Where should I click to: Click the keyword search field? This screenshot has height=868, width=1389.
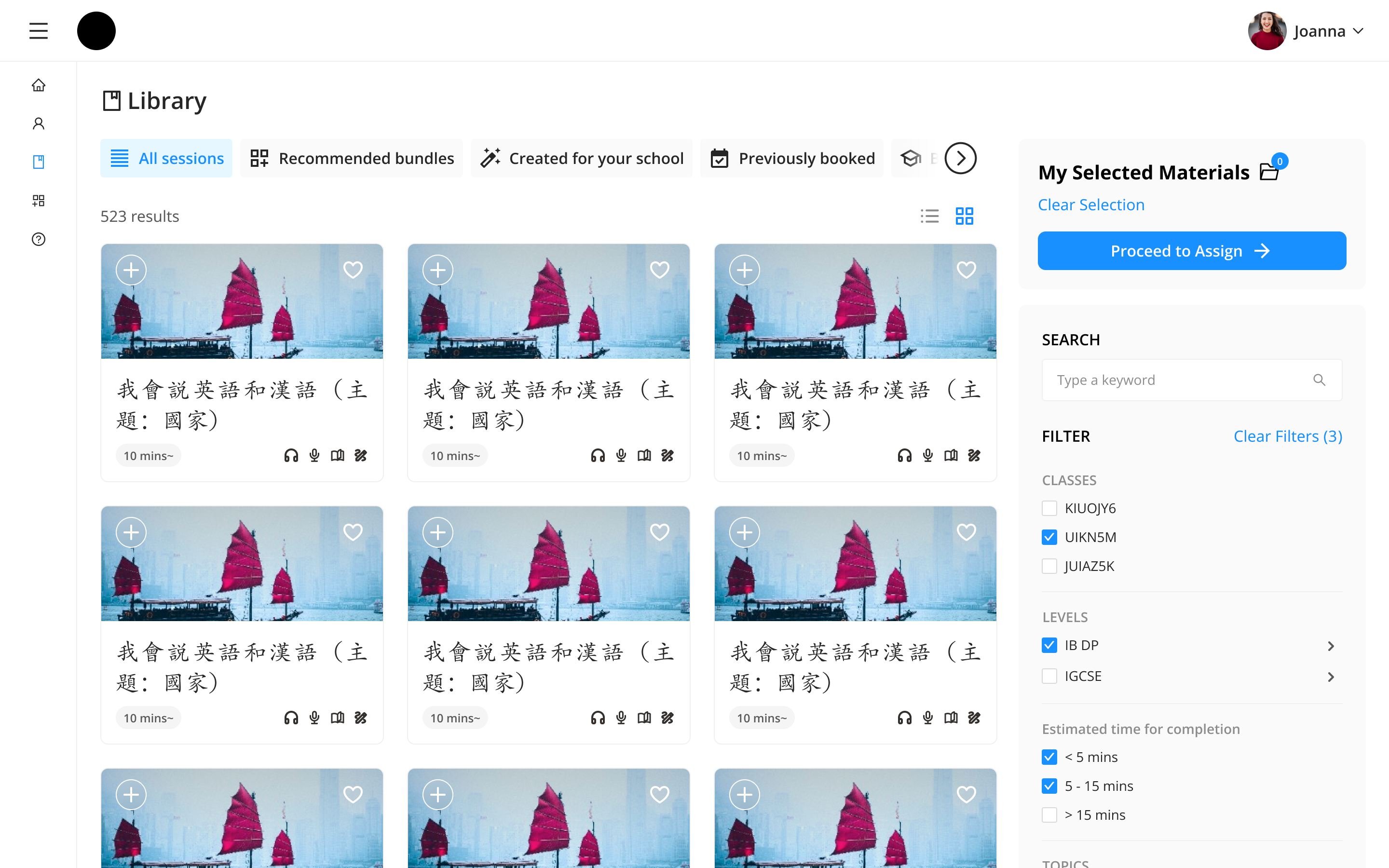tap(1192, 380)
